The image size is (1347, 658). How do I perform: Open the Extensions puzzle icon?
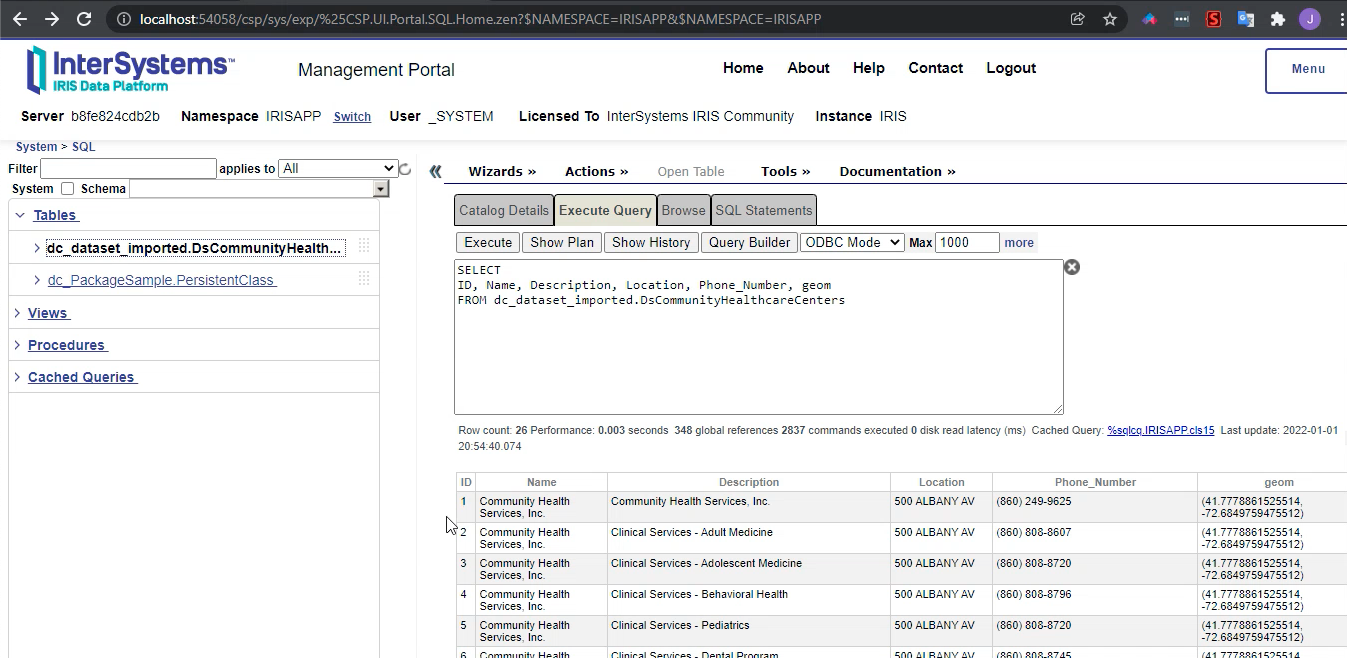click(1277, 19)
